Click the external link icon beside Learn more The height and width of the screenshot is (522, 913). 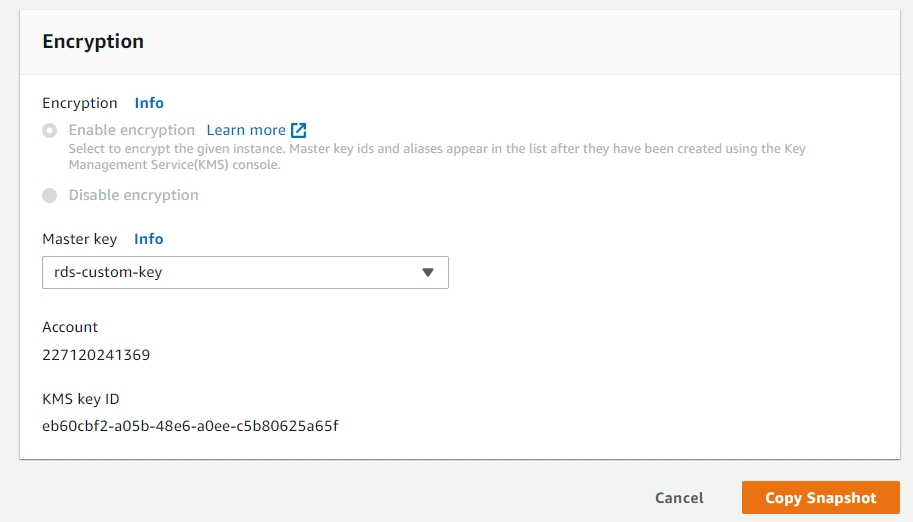coord(298,130)
